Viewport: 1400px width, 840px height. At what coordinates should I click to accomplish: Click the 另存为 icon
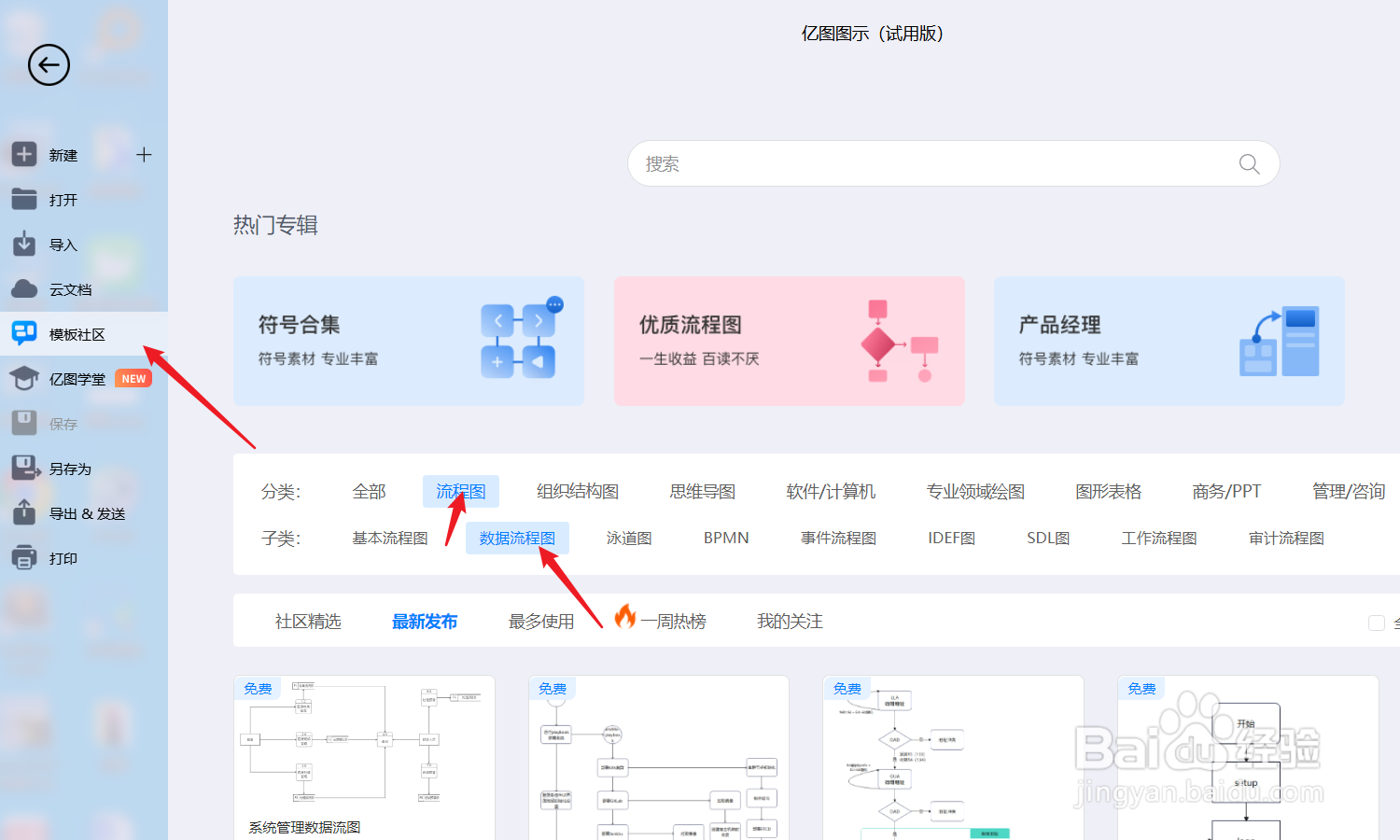[25, 468]
